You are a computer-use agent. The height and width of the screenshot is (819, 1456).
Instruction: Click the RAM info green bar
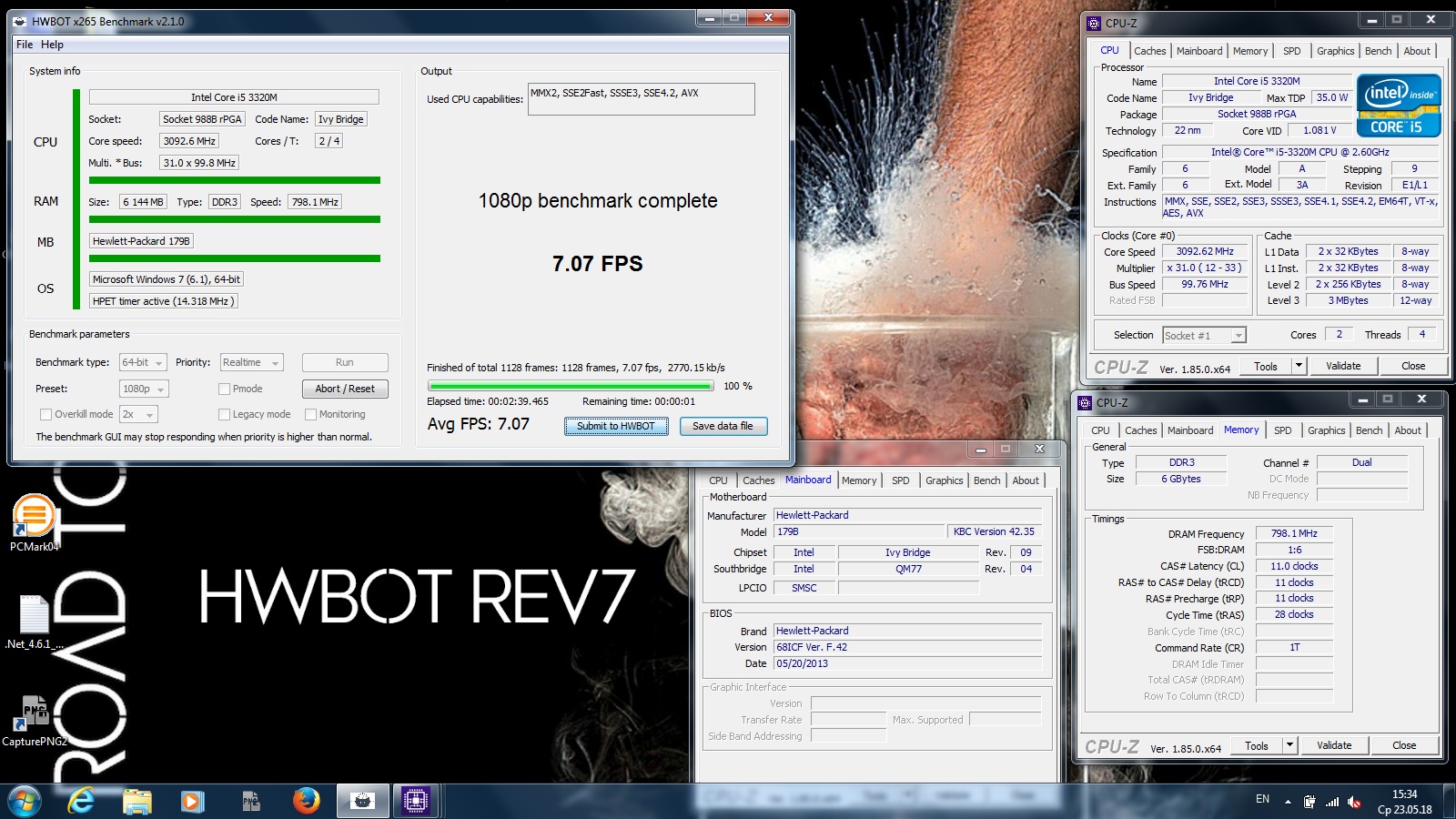click(x=234, y=219)
